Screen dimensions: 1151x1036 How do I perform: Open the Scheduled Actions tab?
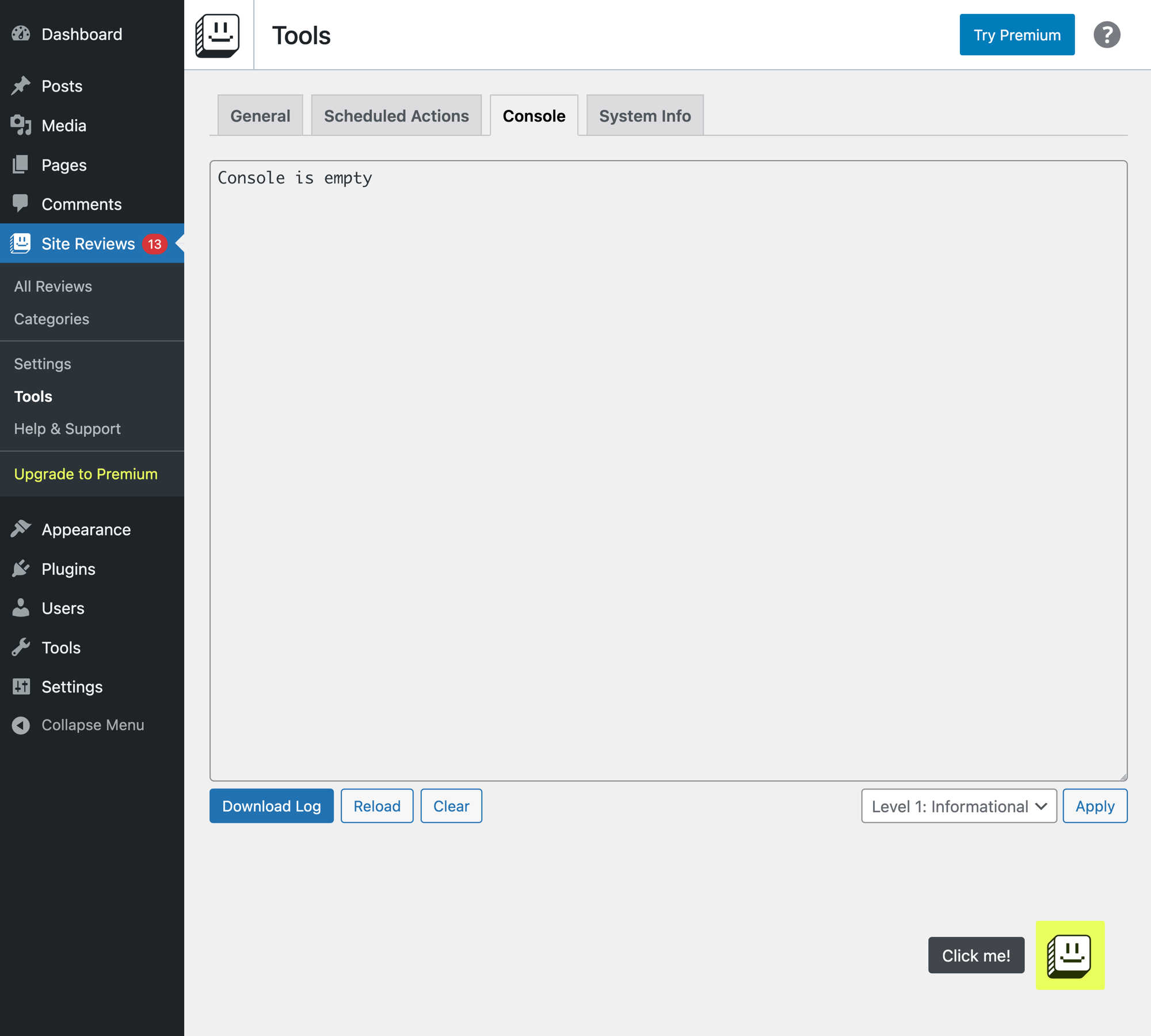pyautogui.click(x=396, y=116)
